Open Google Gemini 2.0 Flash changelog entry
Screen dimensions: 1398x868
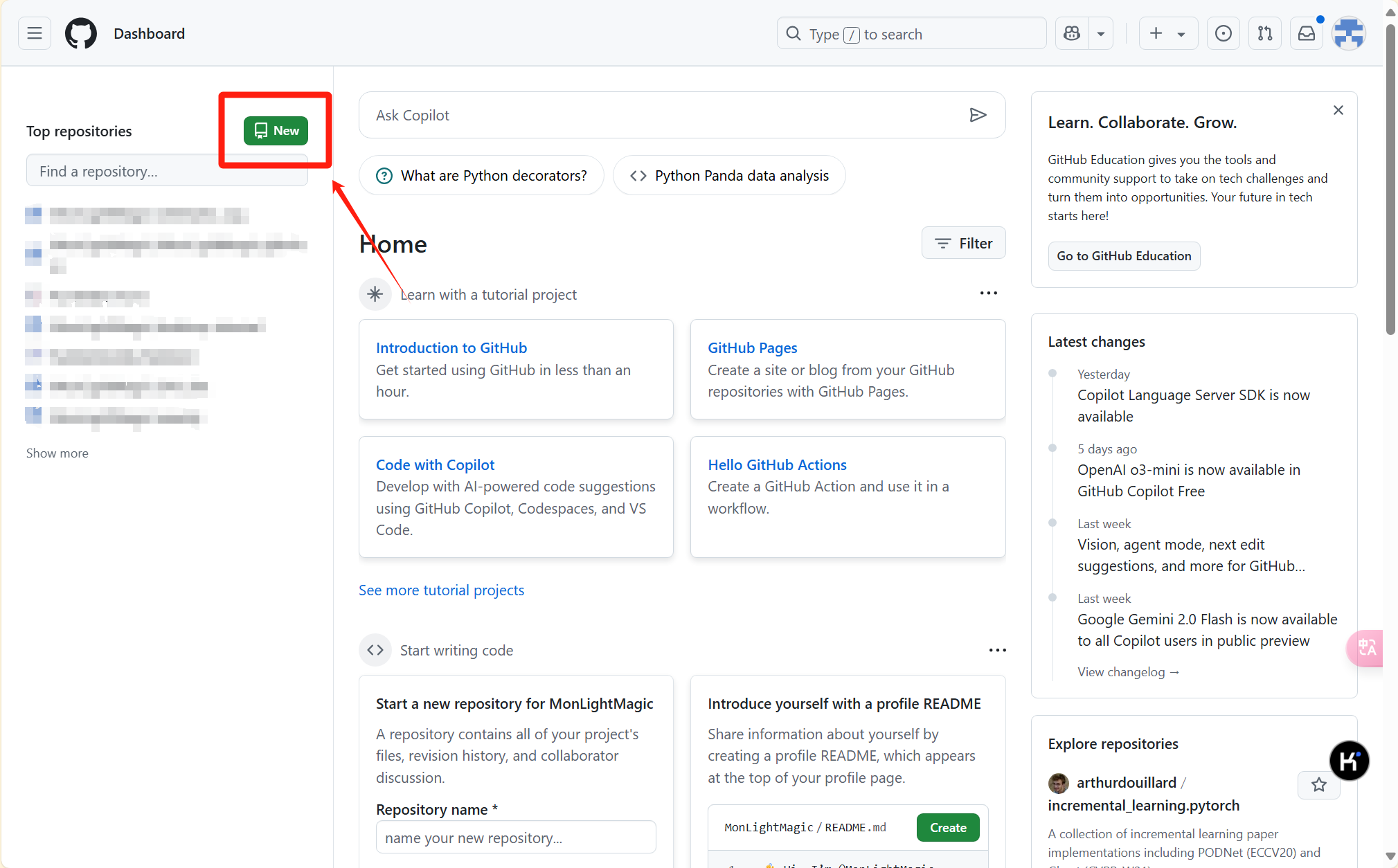click(x=1207, y=630)
